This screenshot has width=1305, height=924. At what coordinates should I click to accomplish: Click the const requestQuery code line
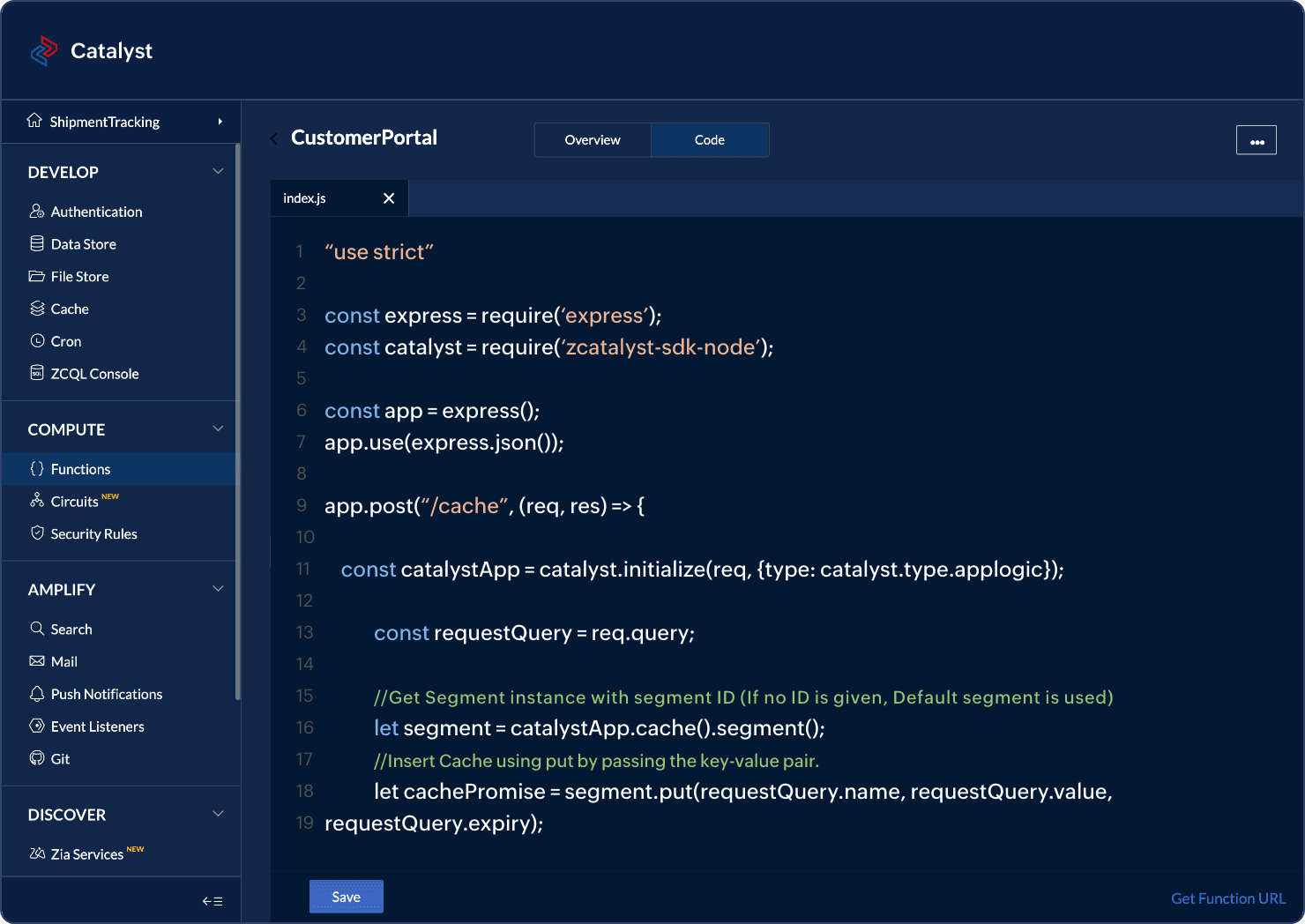tap(534, 633)
